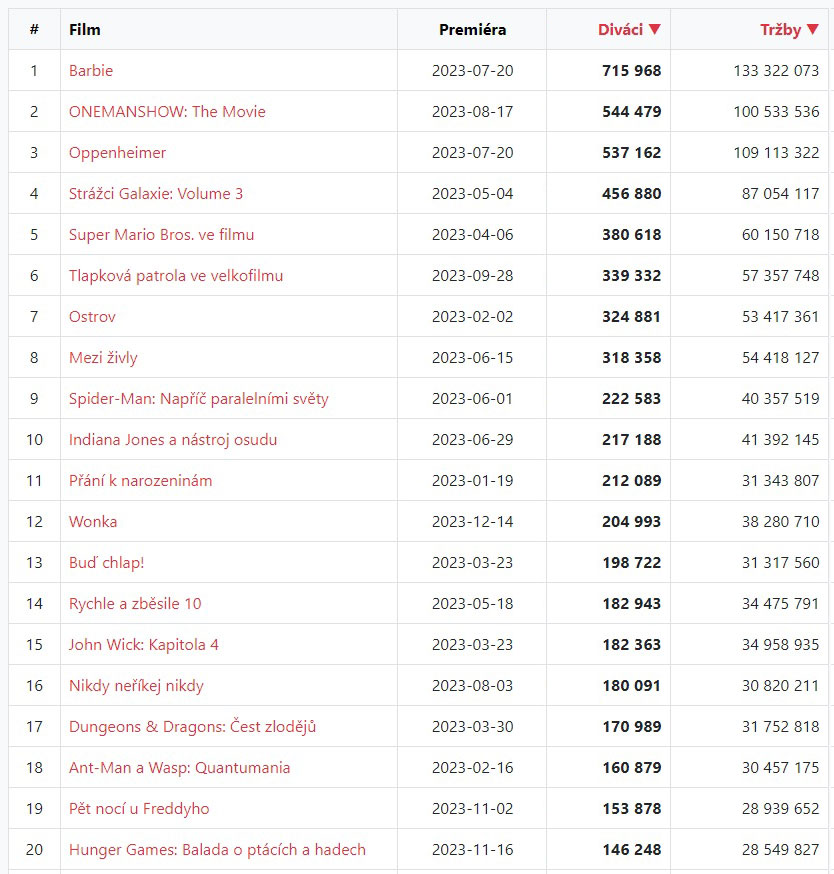Open the Buď chlap! film link
834x874 pixels.
[x=106, y=562]
